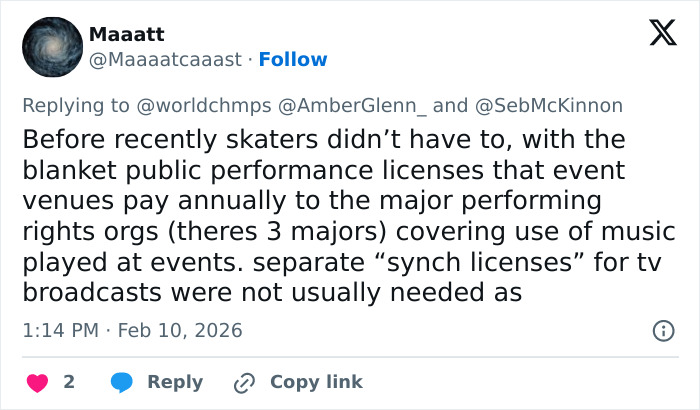Click the like count number 2
700x410 pixels.
pyautogui.click(x=69, y=382)
